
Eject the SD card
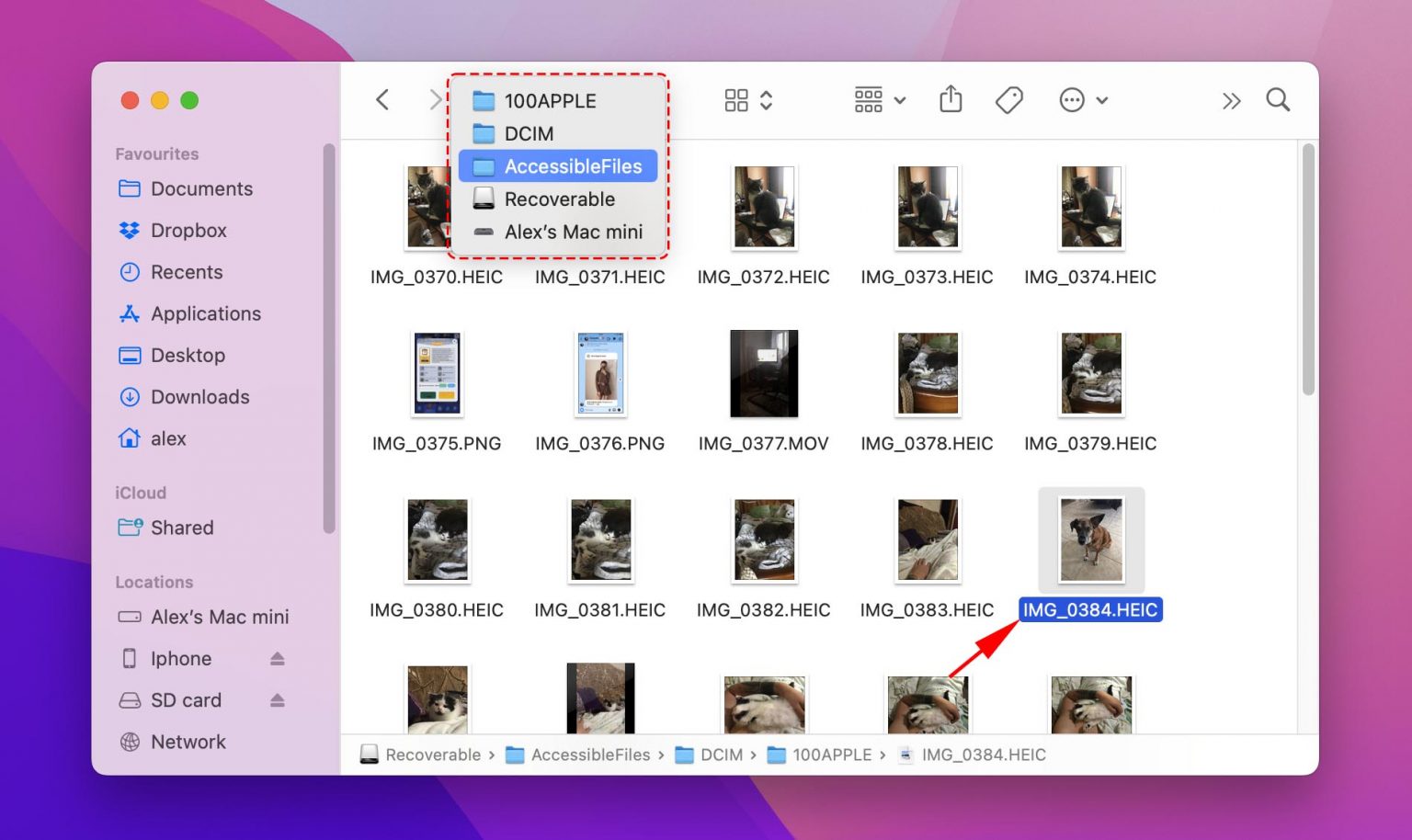click(x=278, y=700)
